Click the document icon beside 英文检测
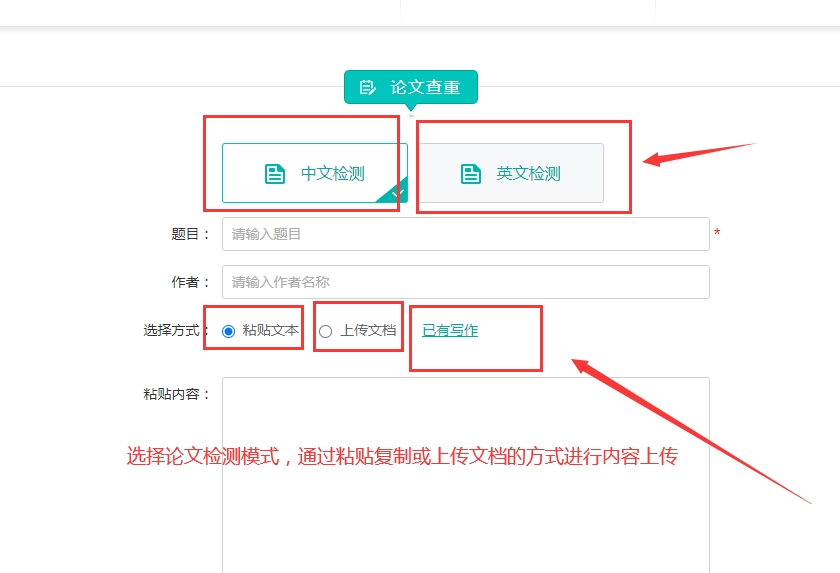The width and height of the screenshot is (840, 573). point(471,174)
